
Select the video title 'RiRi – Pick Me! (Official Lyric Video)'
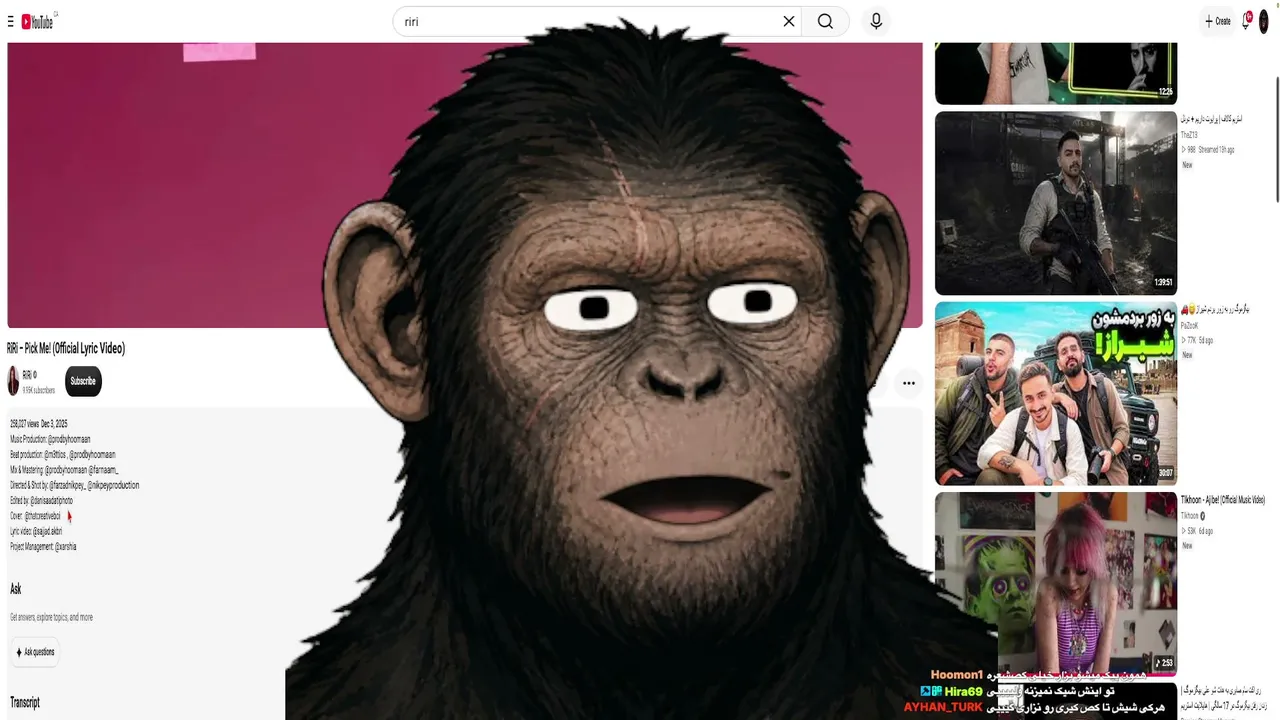[66, 348]
